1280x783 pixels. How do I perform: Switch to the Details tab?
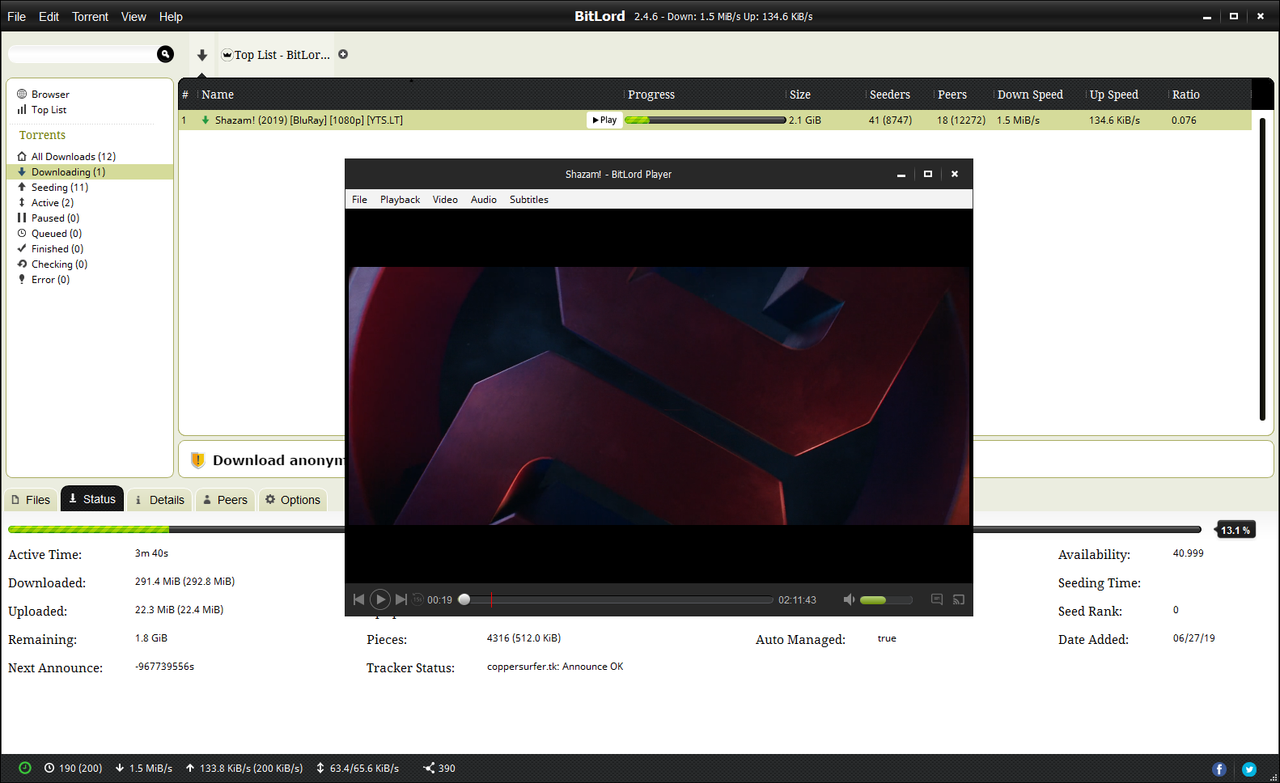click(159, 499)
